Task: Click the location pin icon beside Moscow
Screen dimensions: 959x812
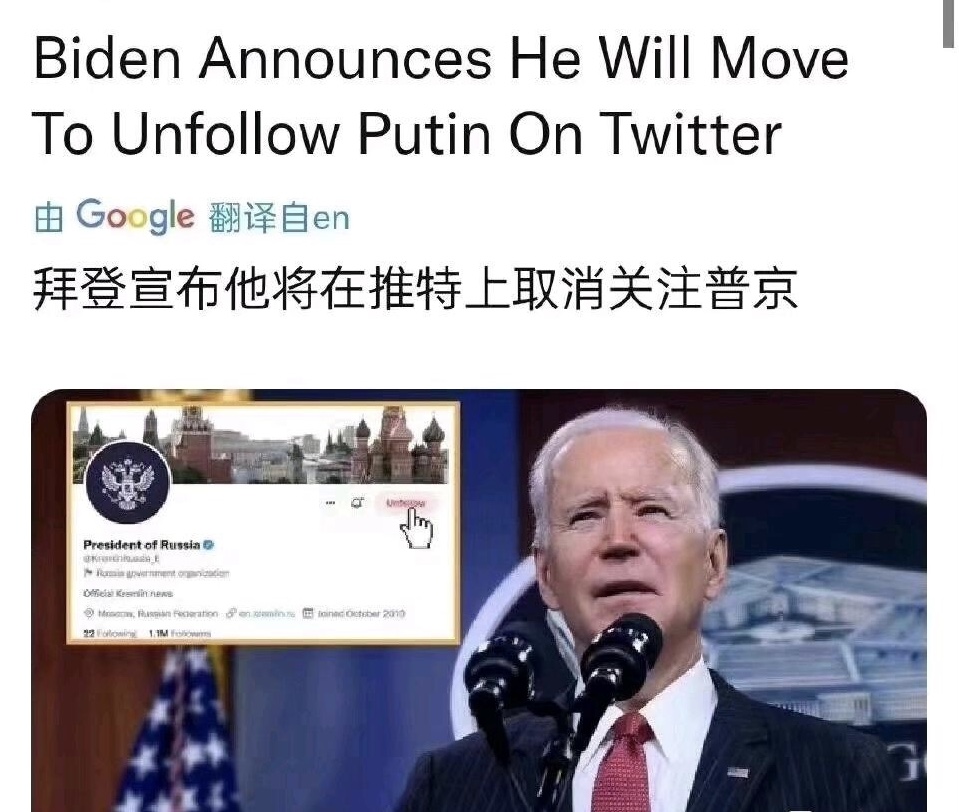Action: click(x=89, y=613)
